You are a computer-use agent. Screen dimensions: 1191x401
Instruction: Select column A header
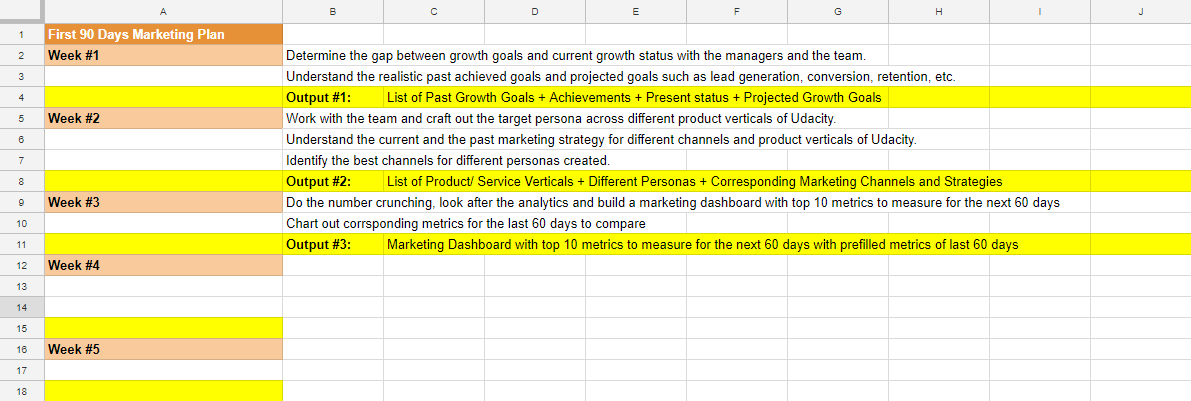(x=163, y=11)
